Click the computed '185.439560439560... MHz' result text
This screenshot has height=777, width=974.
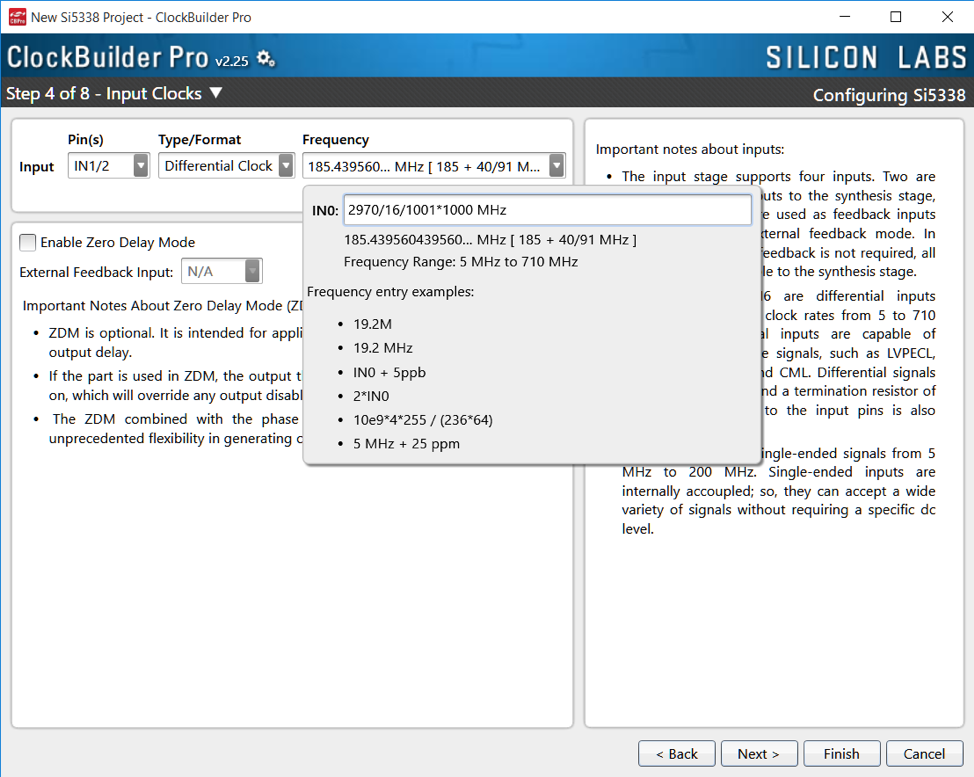pyautogui.click(x=490, y=240)
